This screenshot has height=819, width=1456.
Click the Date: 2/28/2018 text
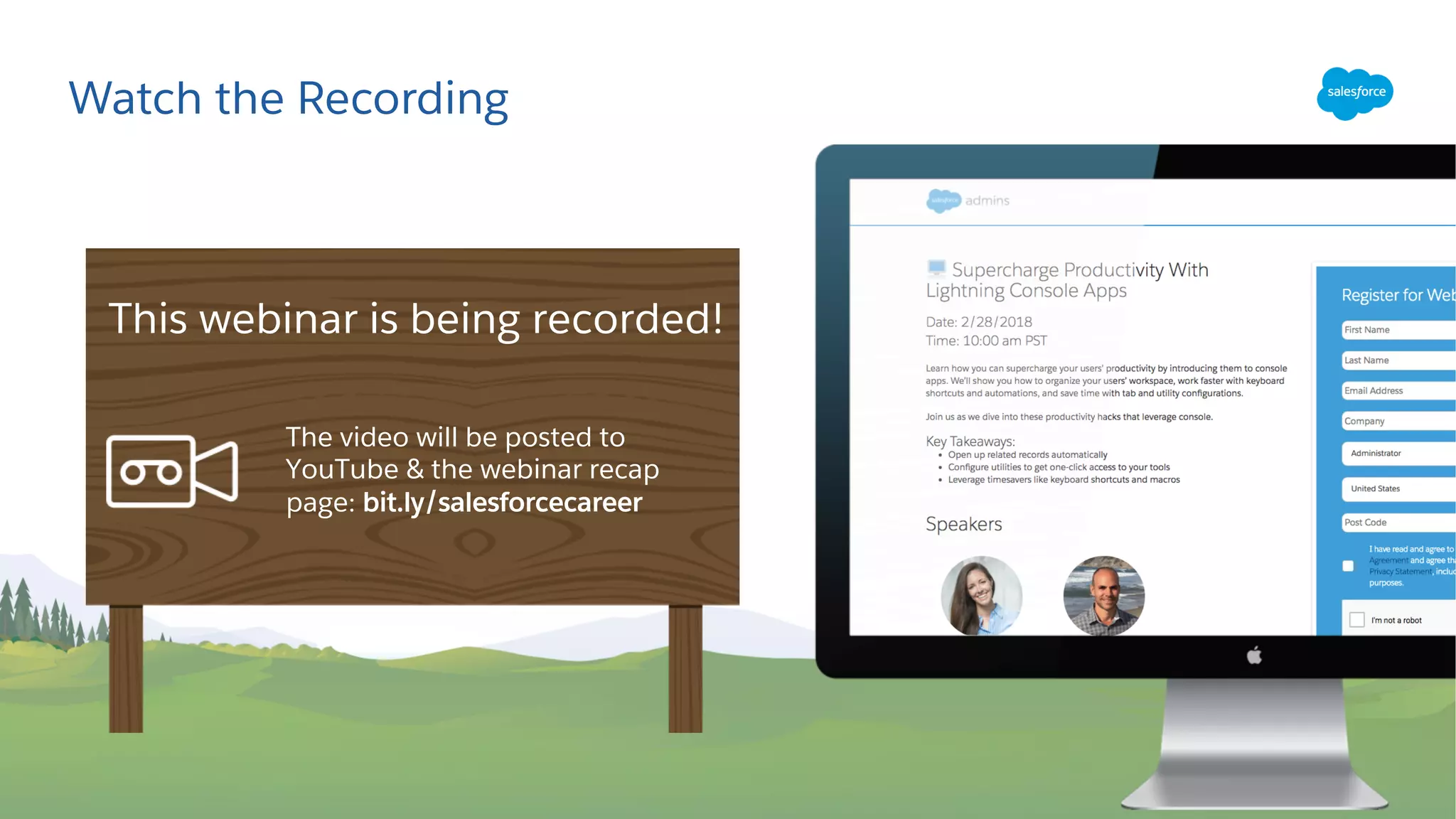(978, 322)
